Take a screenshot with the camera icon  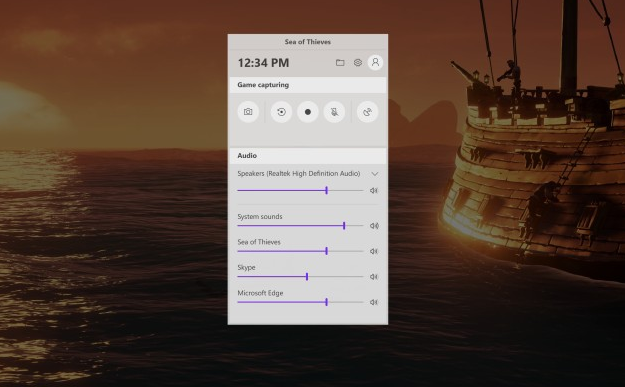tap(248, 112)
